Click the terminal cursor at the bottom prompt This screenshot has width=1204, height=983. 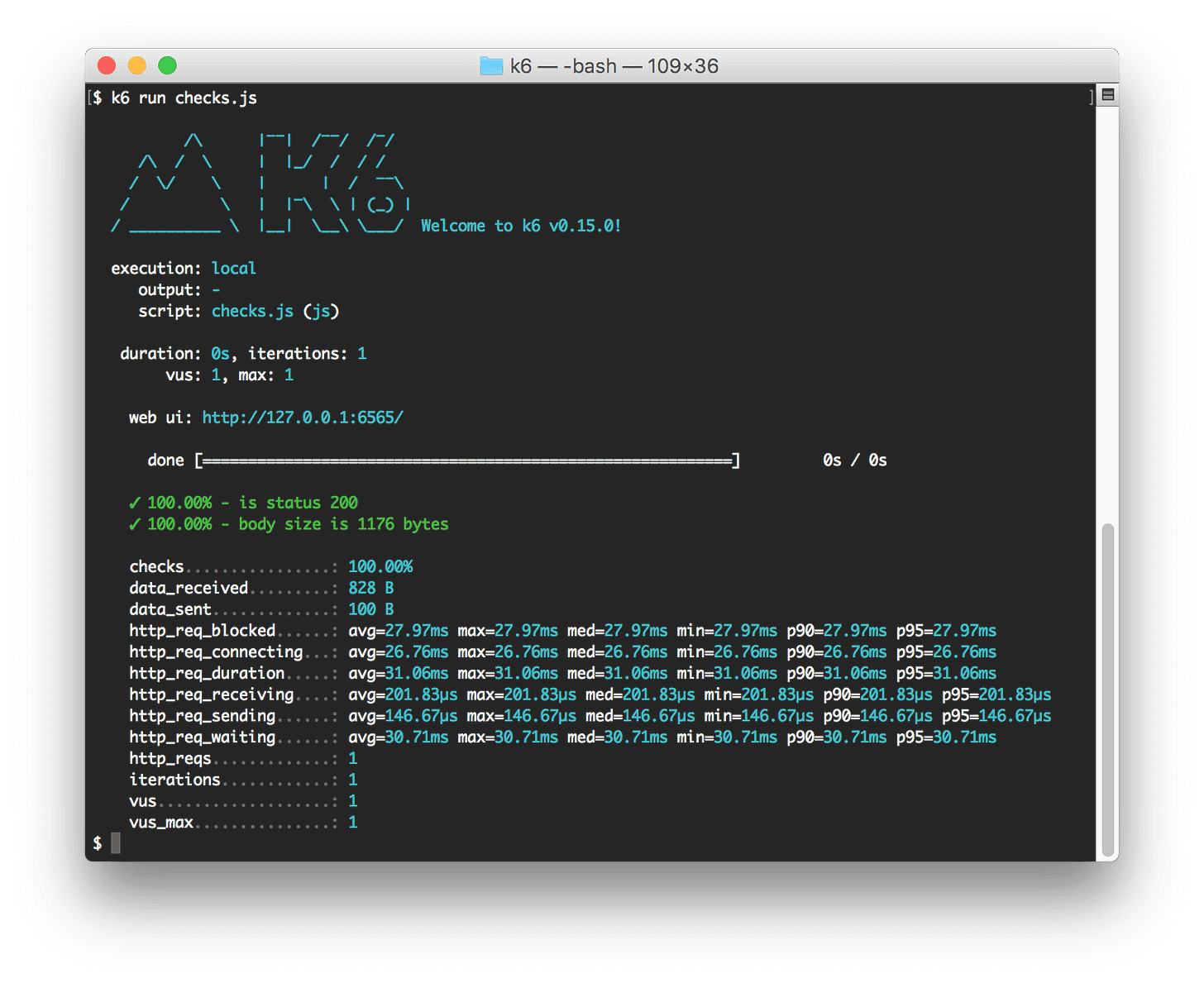point(116,843)
